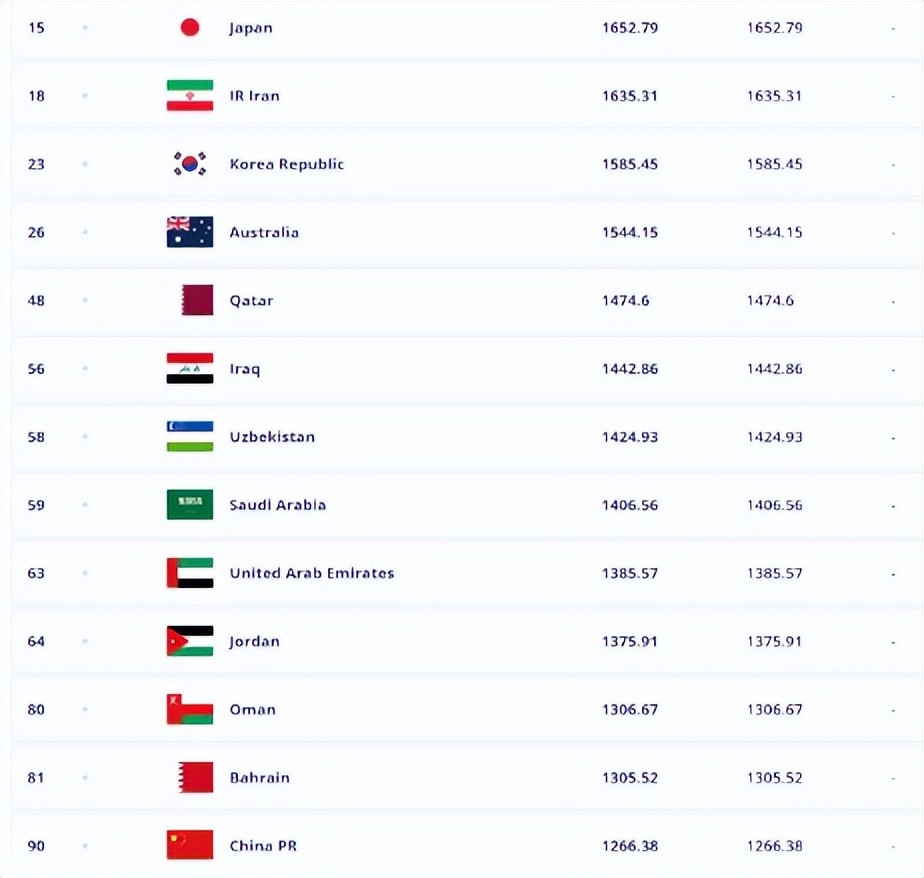Viewport: 924px width, 878px height.
Task: Click the Oman flag icon
Action: coord(190,709)
